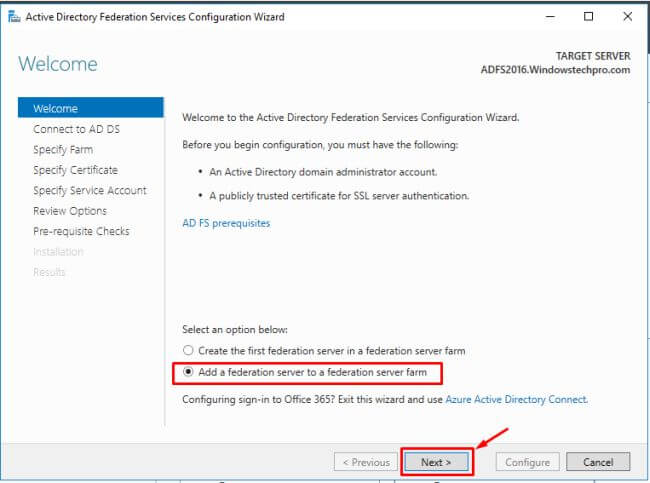The width and height of the screenshot is (650, 483).
Task: Open the Azure Active Directory Connect link
Action: (x=517, y=399)
